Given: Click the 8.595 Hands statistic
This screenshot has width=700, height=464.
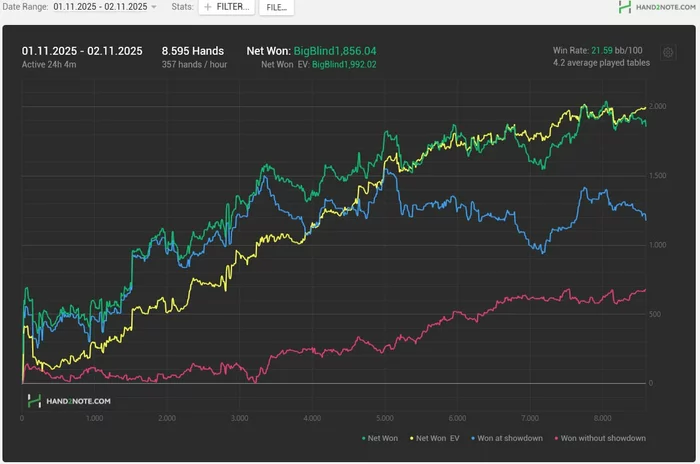Looking at the screenshot, I should [192, 50].
